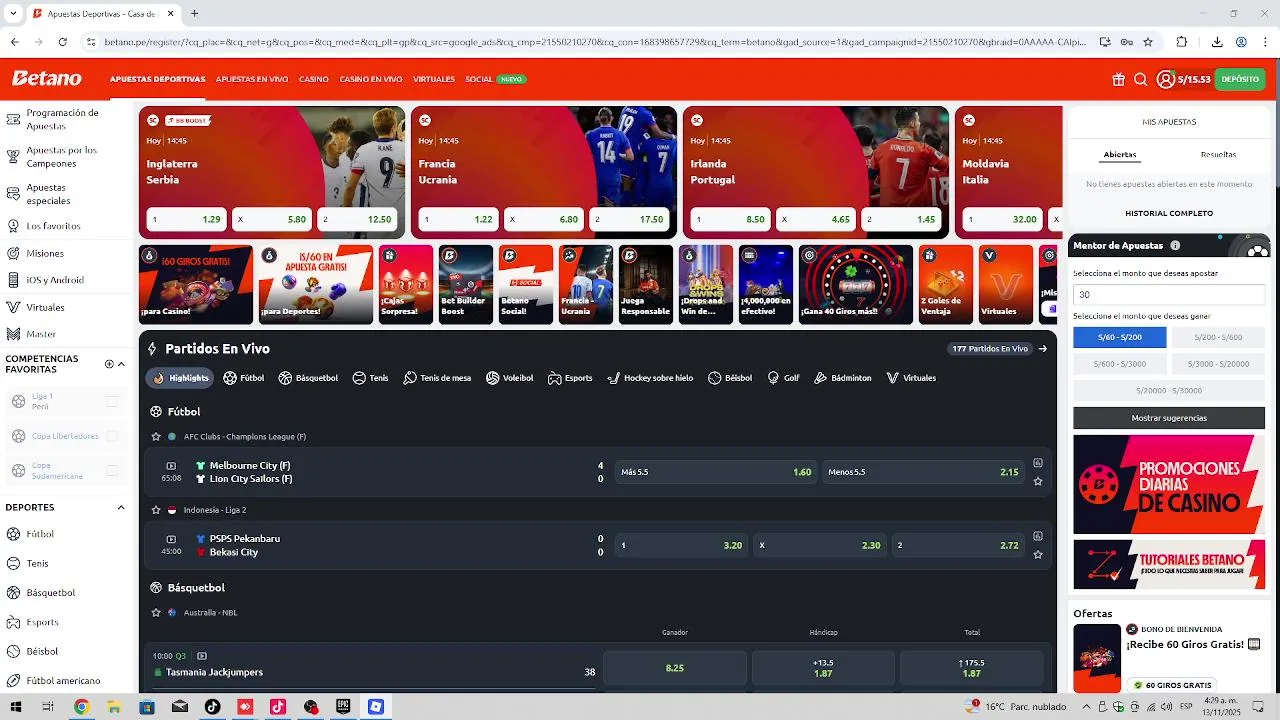Open Chrome from Windows taskbar
Viewport: 1280px width, 720px height.
point(82,706)
